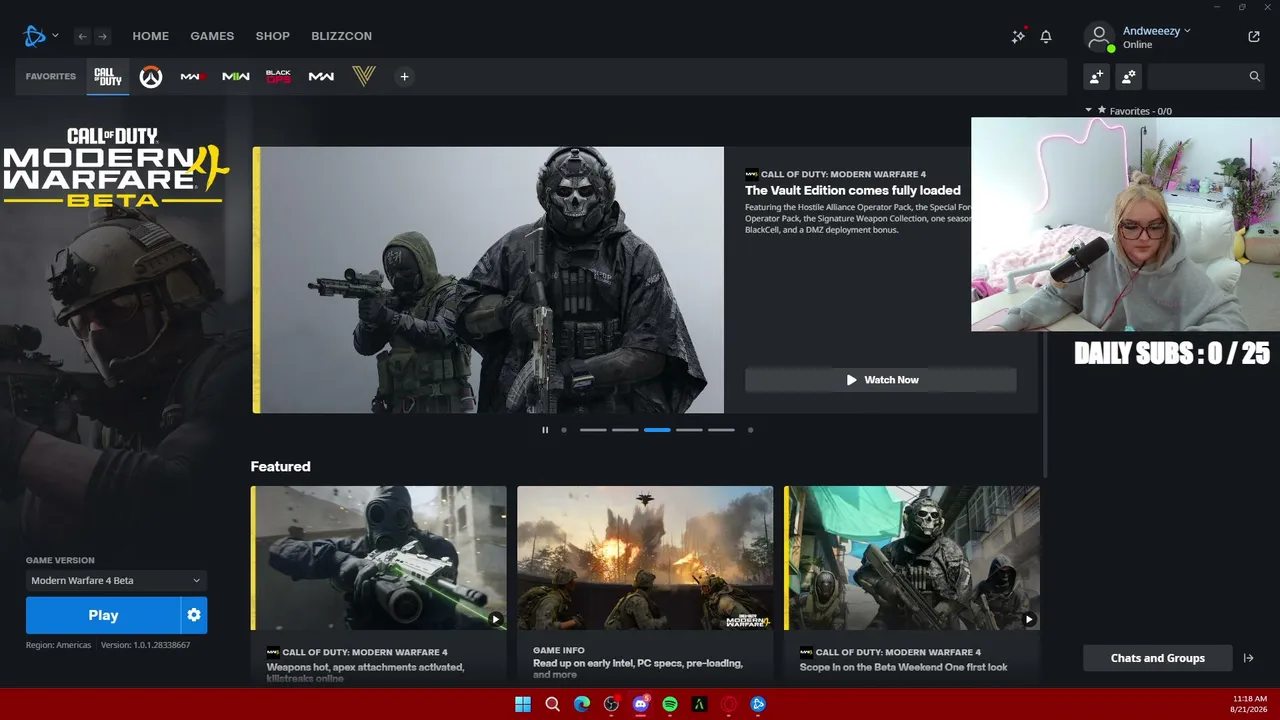Click 'The Vault Edition comes fully loaded' title
1280x720 pixels.
click(853, 190)
